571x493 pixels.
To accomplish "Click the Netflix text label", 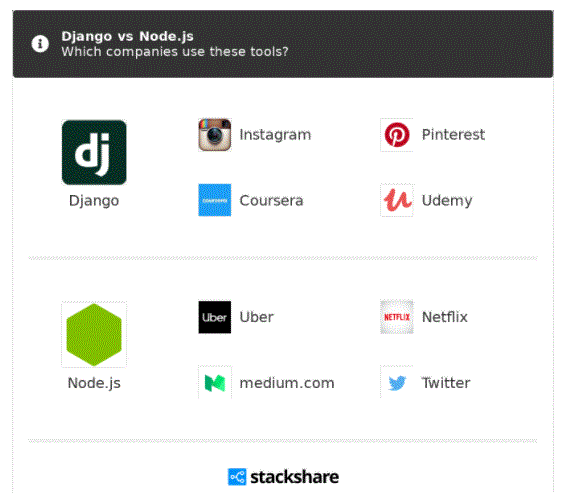I will coord(445,317).
